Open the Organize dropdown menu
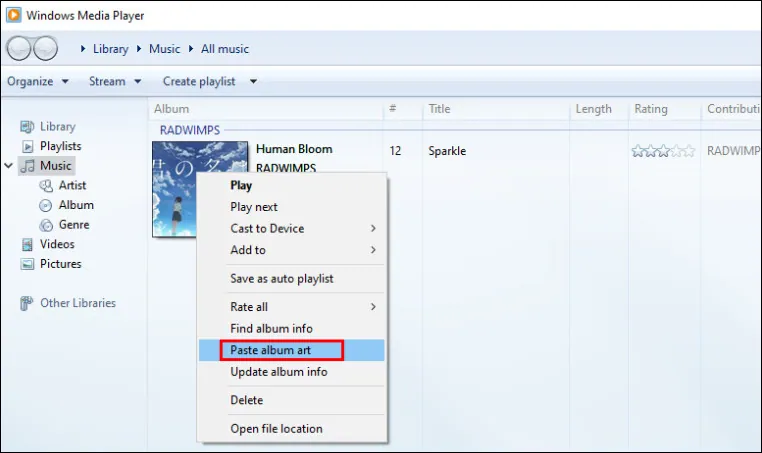 tap(37, 81)
